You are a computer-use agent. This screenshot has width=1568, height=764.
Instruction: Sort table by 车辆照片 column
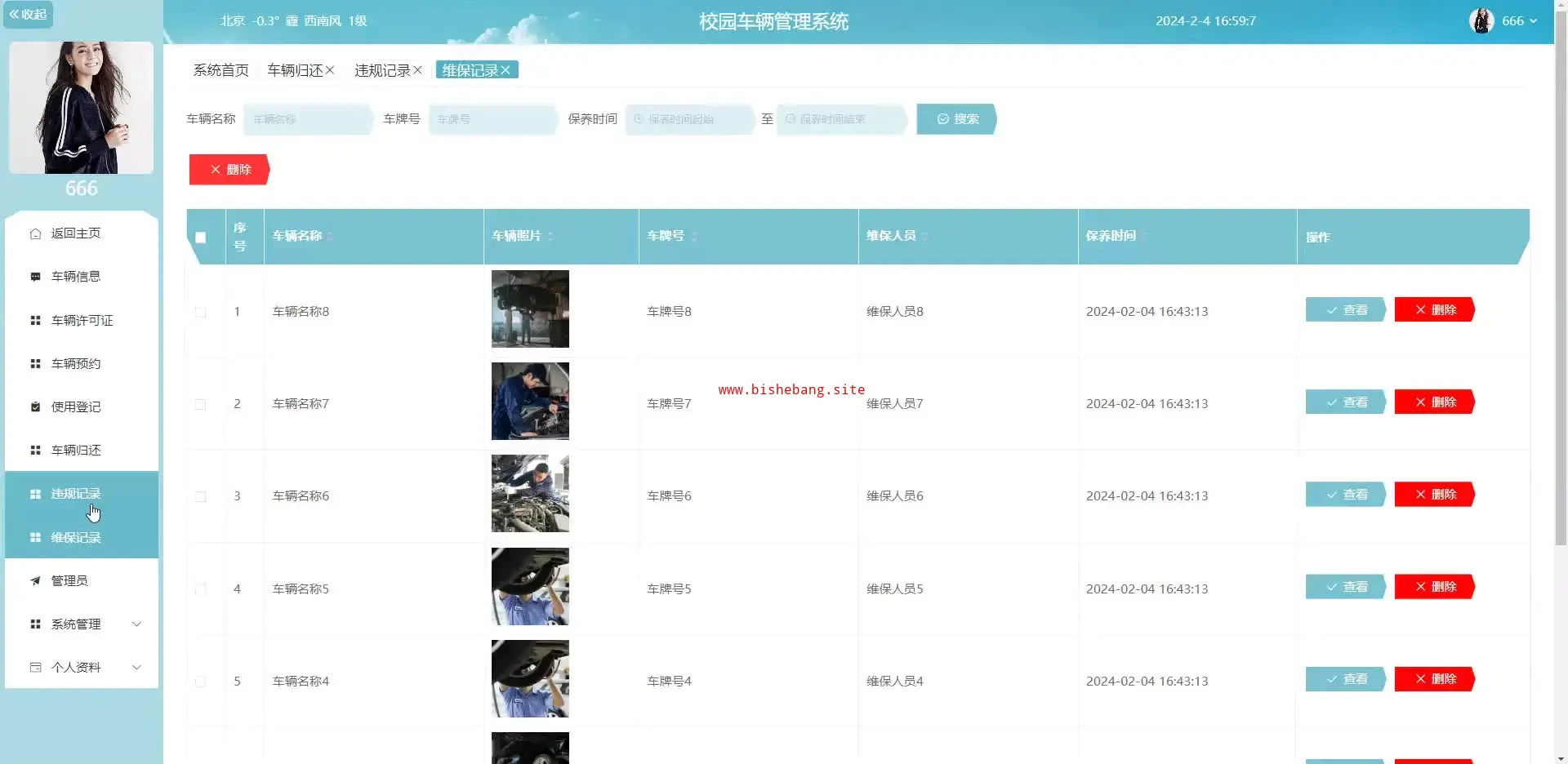[550, 237]
